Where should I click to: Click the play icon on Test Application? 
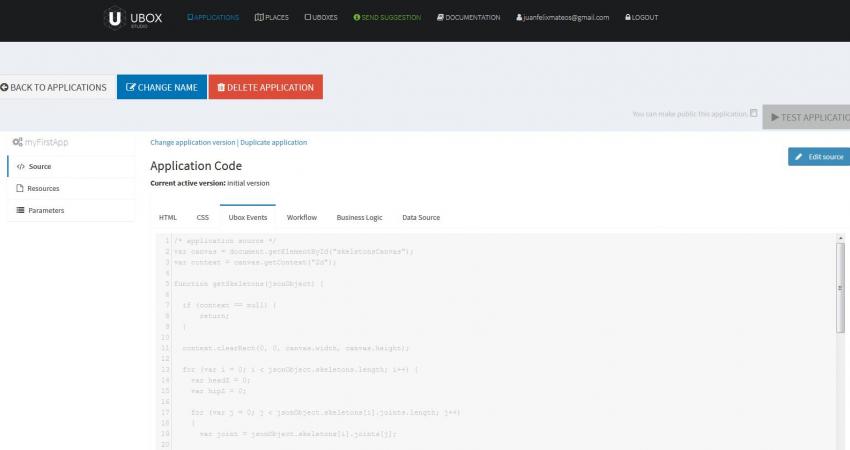775,117
